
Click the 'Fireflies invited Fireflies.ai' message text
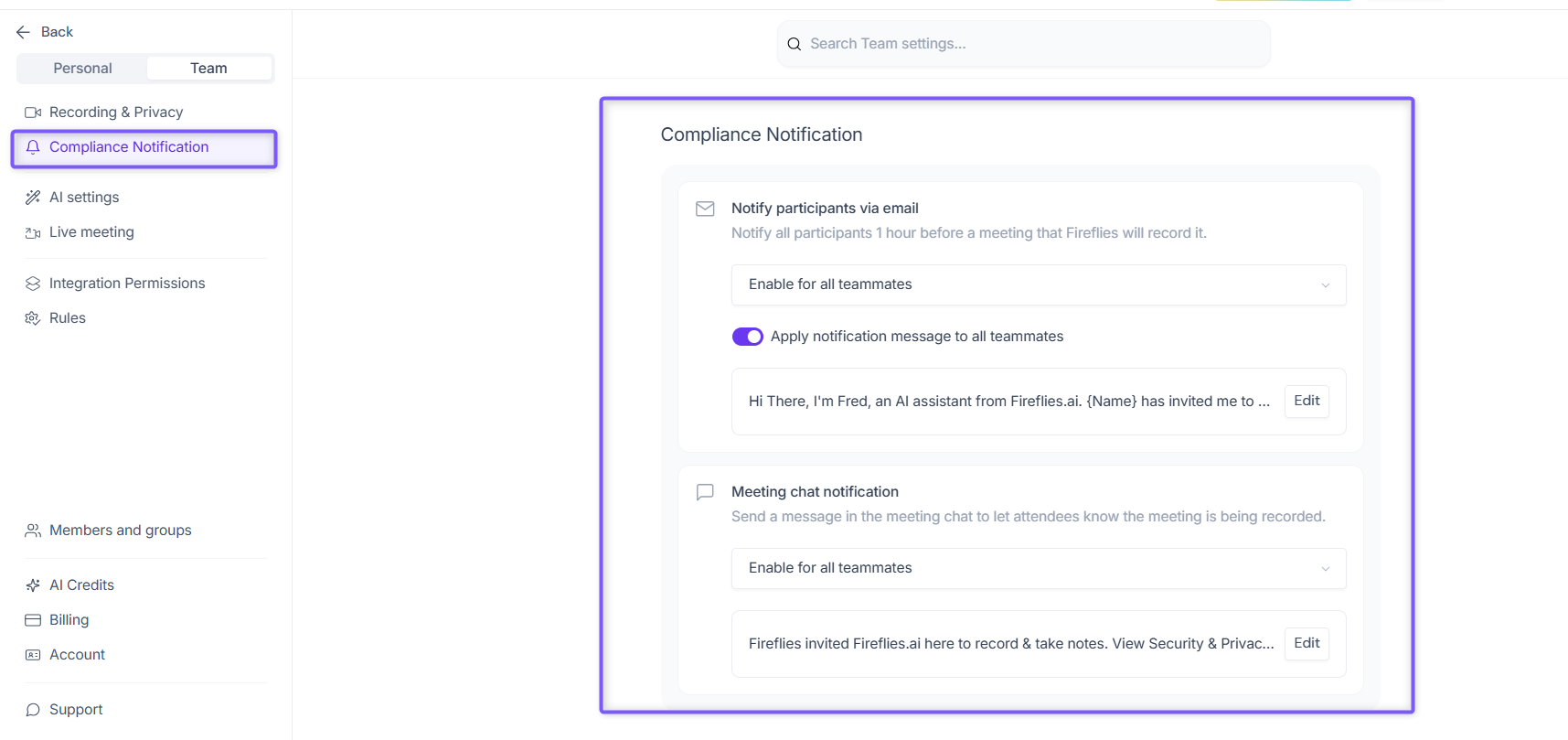(1011, 644)
